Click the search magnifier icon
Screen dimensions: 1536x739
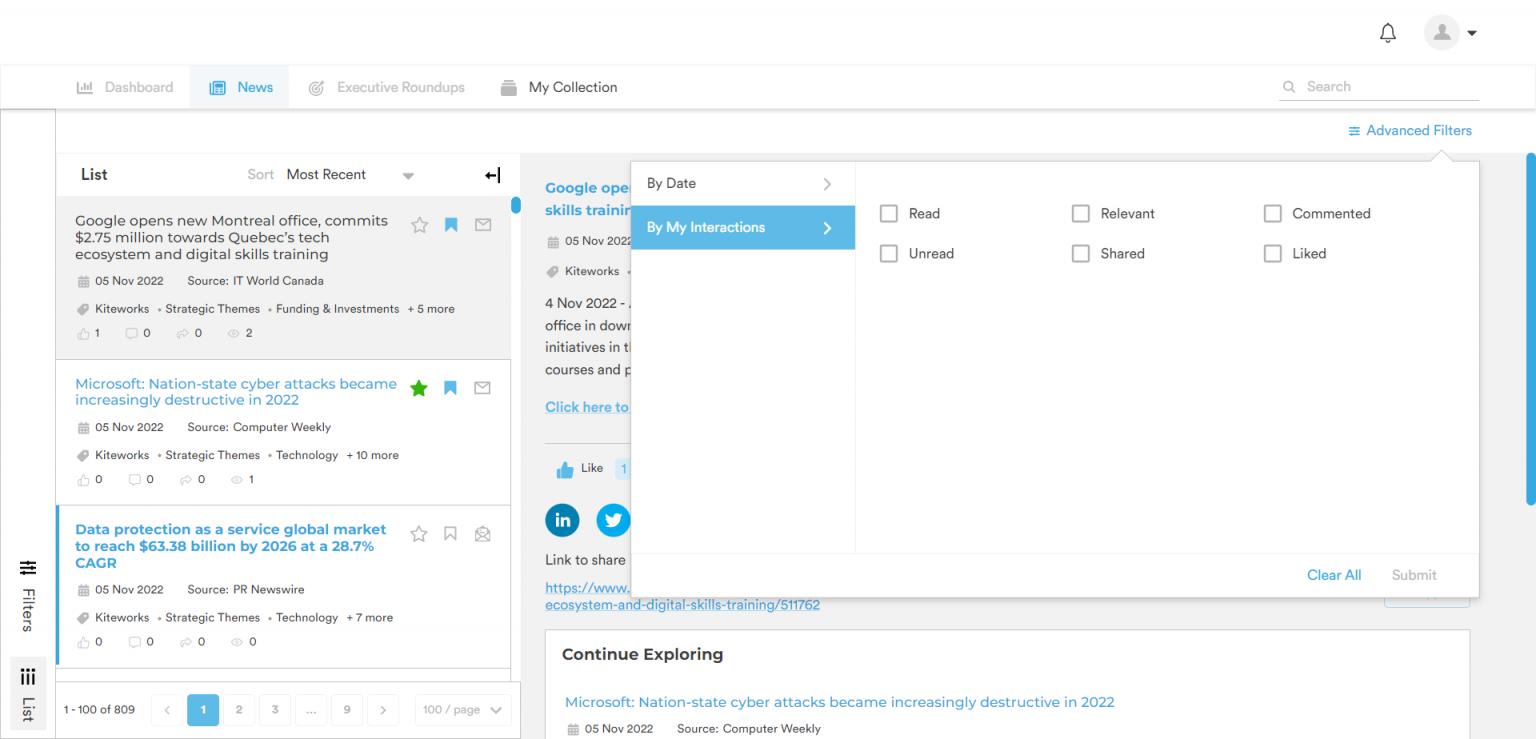click(x=1289, y=87)
